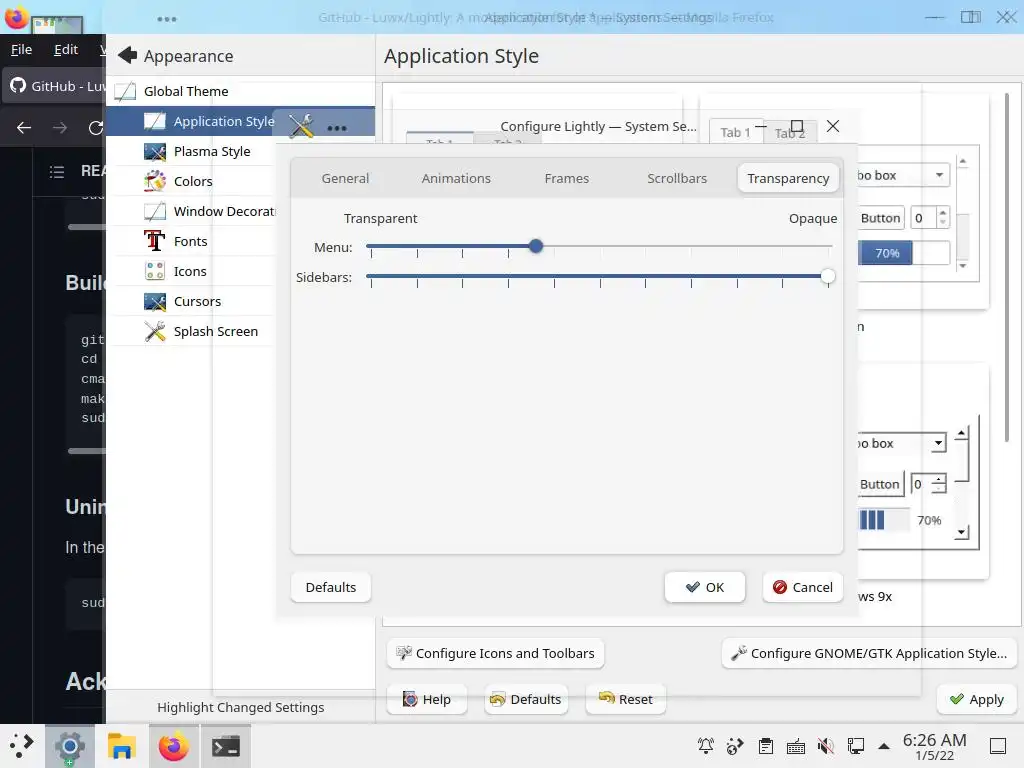
Task: Open the Edit menu in Firefox
Action: (66, 50)
